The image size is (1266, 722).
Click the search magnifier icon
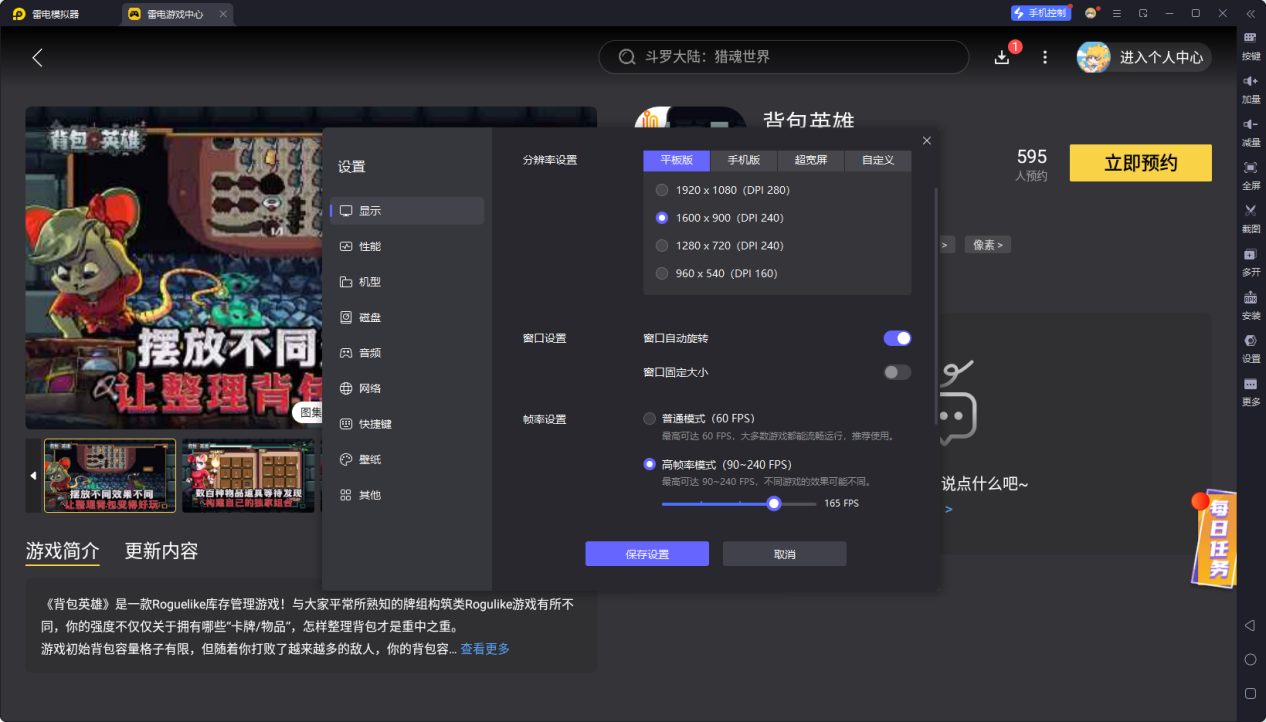pyautogui.click(x=627, y=57)
